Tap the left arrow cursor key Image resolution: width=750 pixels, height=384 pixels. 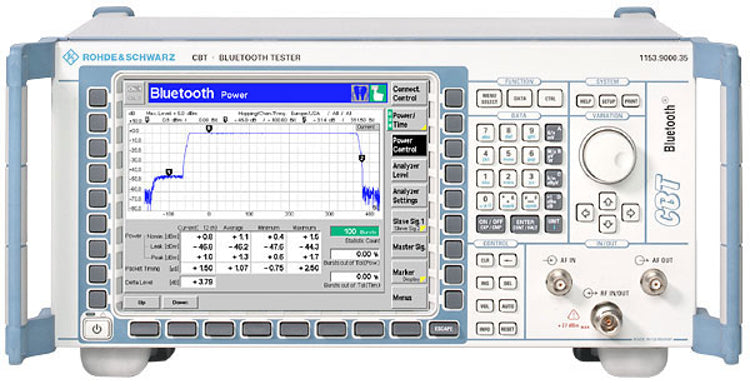pyautogui.click(x=585, y=212)
